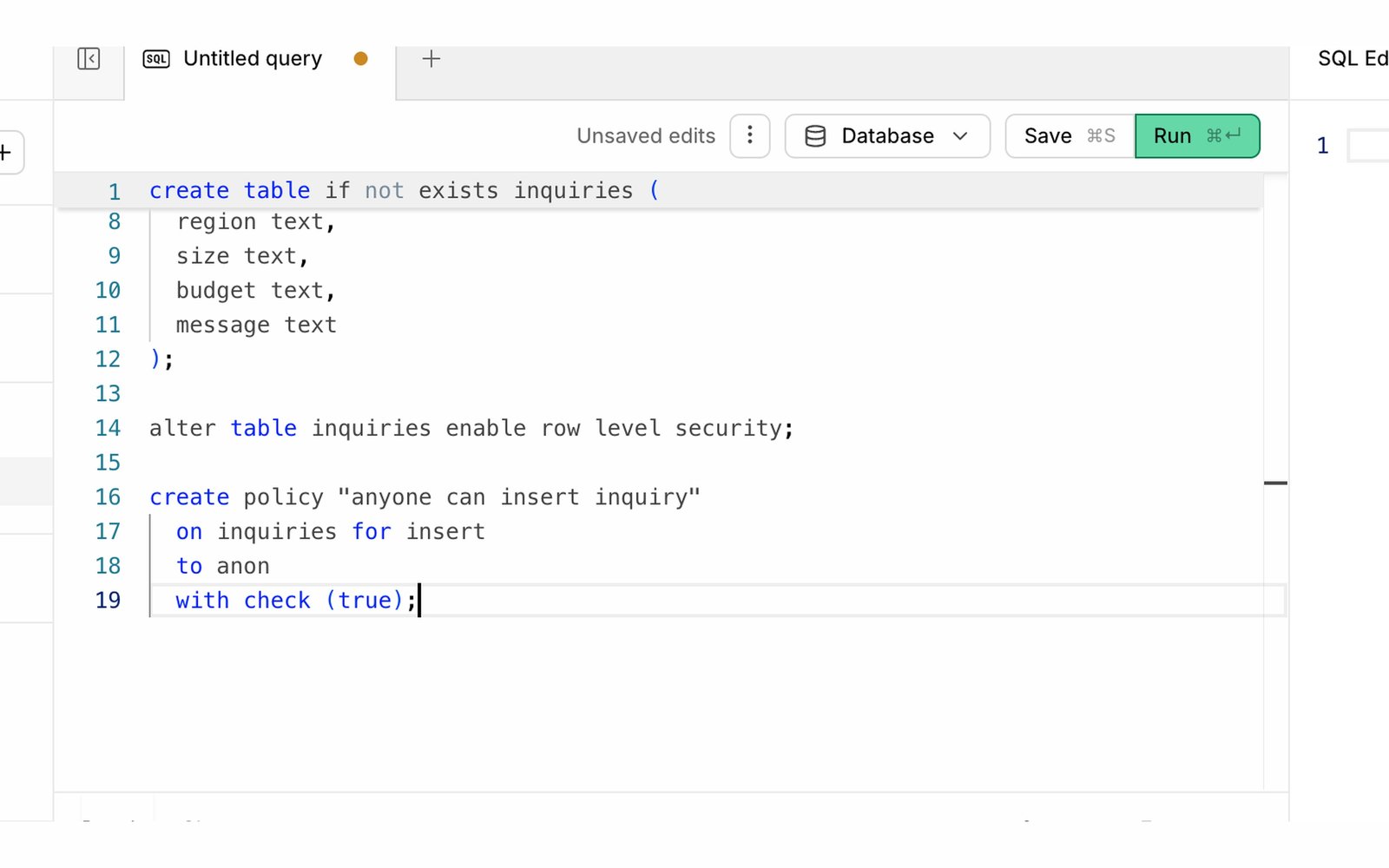Place cursor at 'with check (true);' line
Viewport: 1389px width, 868px height.
tap(297, 601)
